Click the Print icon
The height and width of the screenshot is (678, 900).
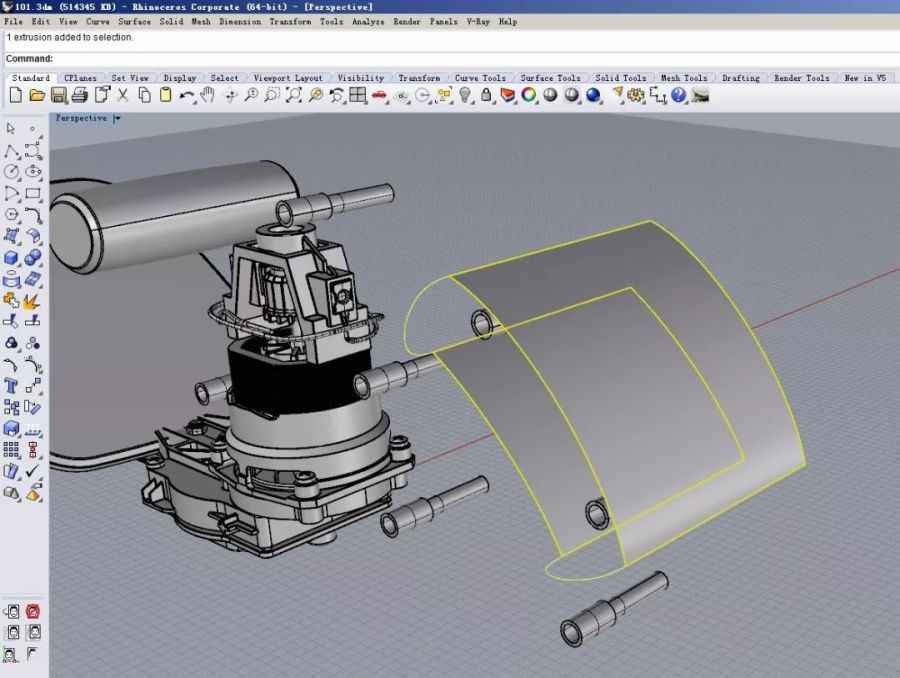(80, 95)
